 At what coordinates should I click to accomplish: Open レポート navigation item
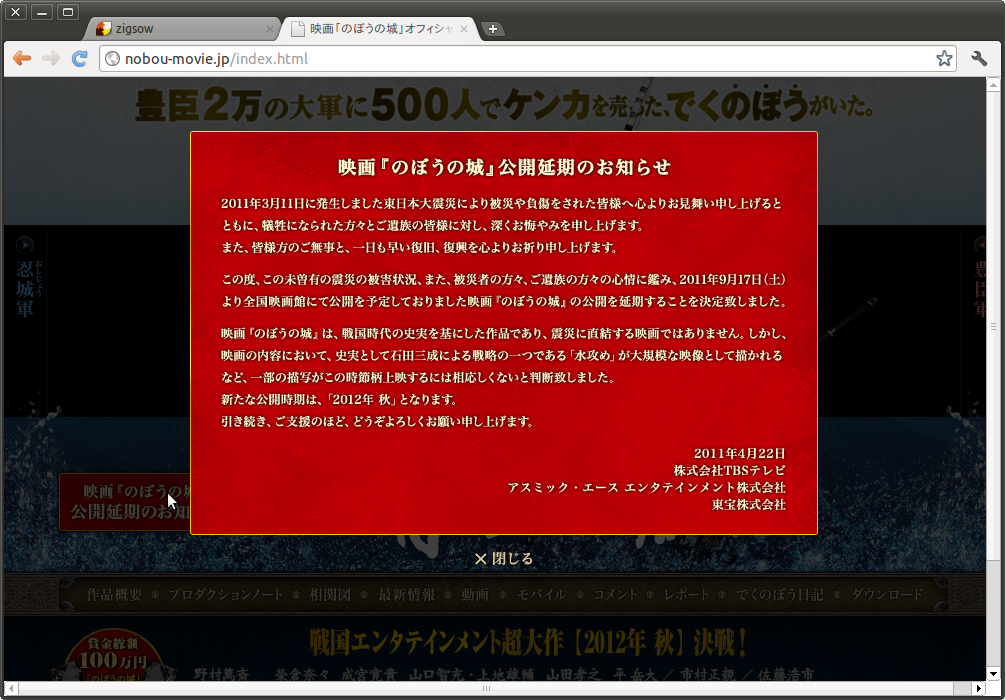(x=686, y=595)
